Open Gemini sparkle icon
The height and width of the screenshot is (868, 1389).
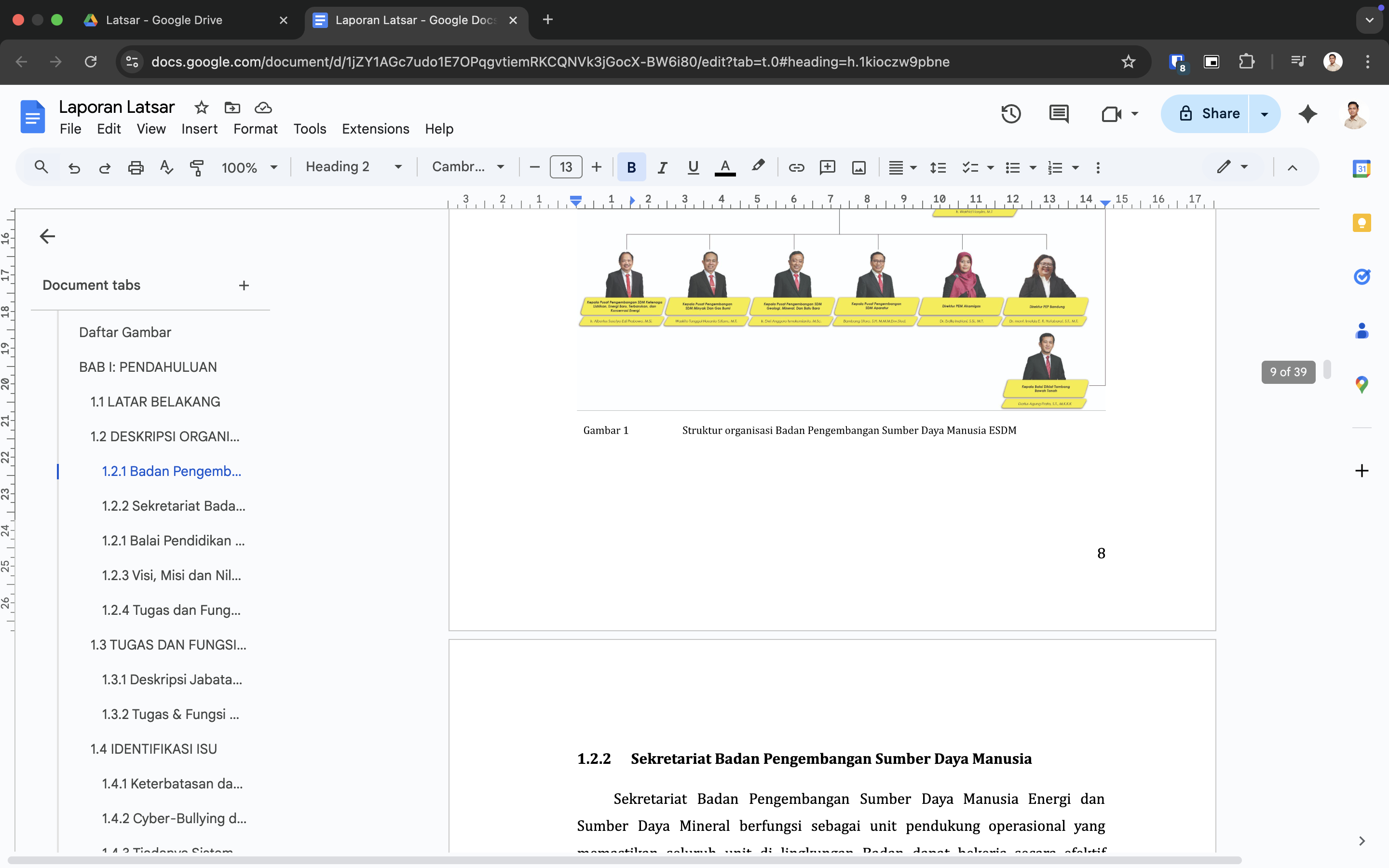pyautogui.click(x=1307, y=114)
